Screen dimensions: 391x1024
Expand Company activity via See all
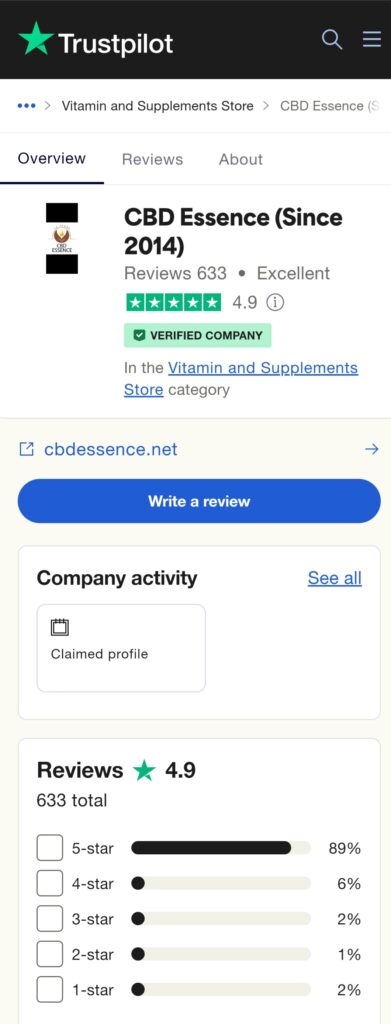[334, 578]
